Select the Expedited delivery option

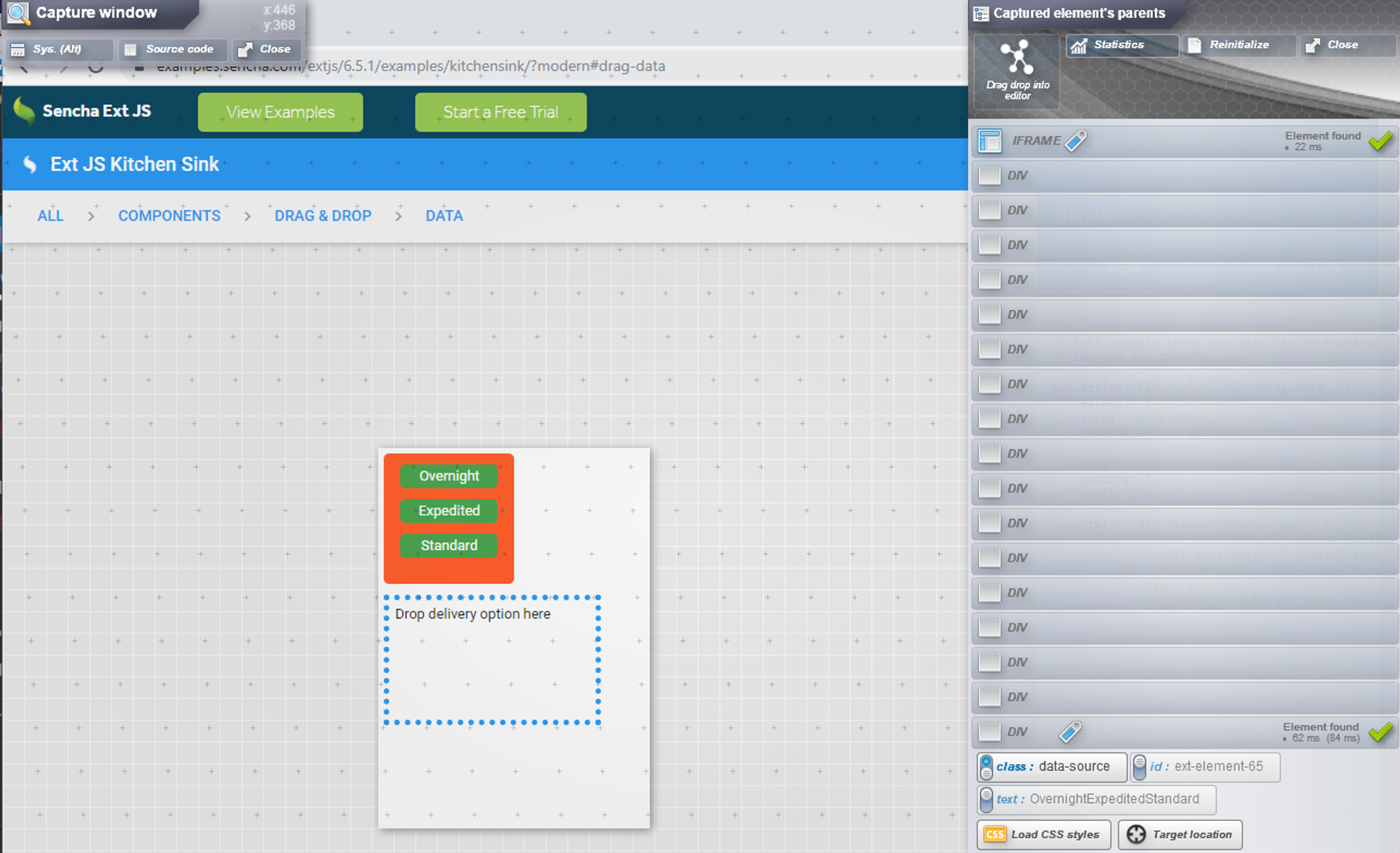449,511
